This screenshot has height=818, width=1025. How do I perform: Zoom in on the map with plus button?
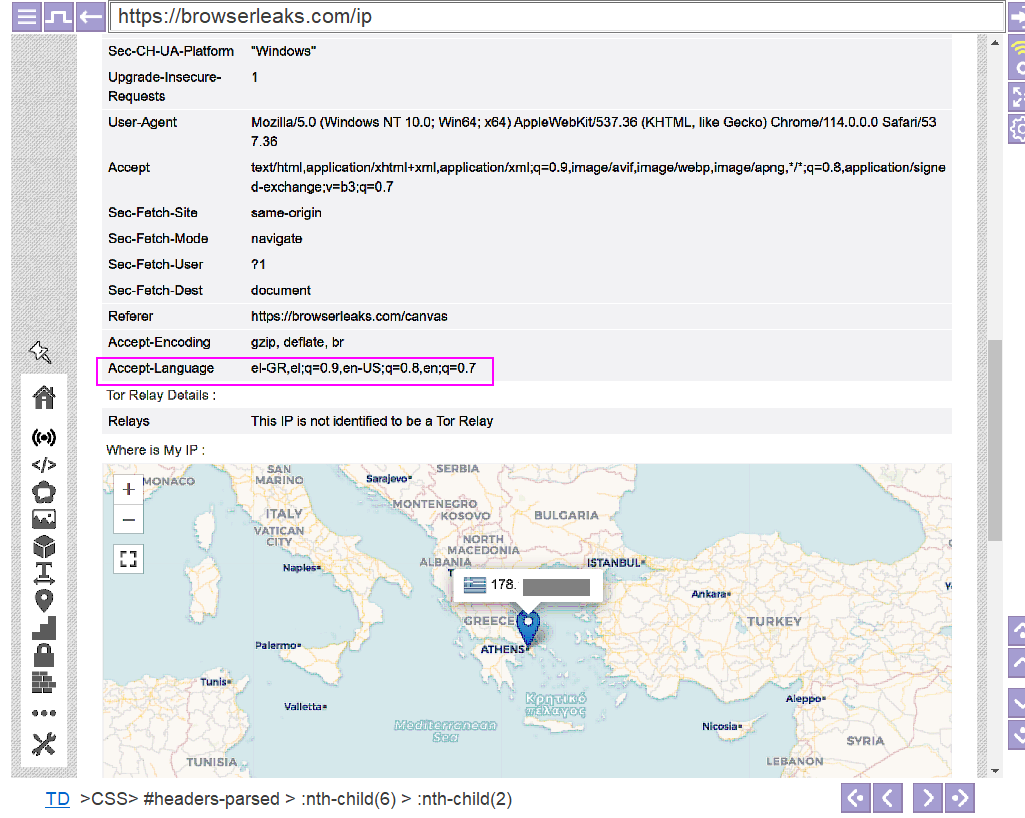point(128,490)
